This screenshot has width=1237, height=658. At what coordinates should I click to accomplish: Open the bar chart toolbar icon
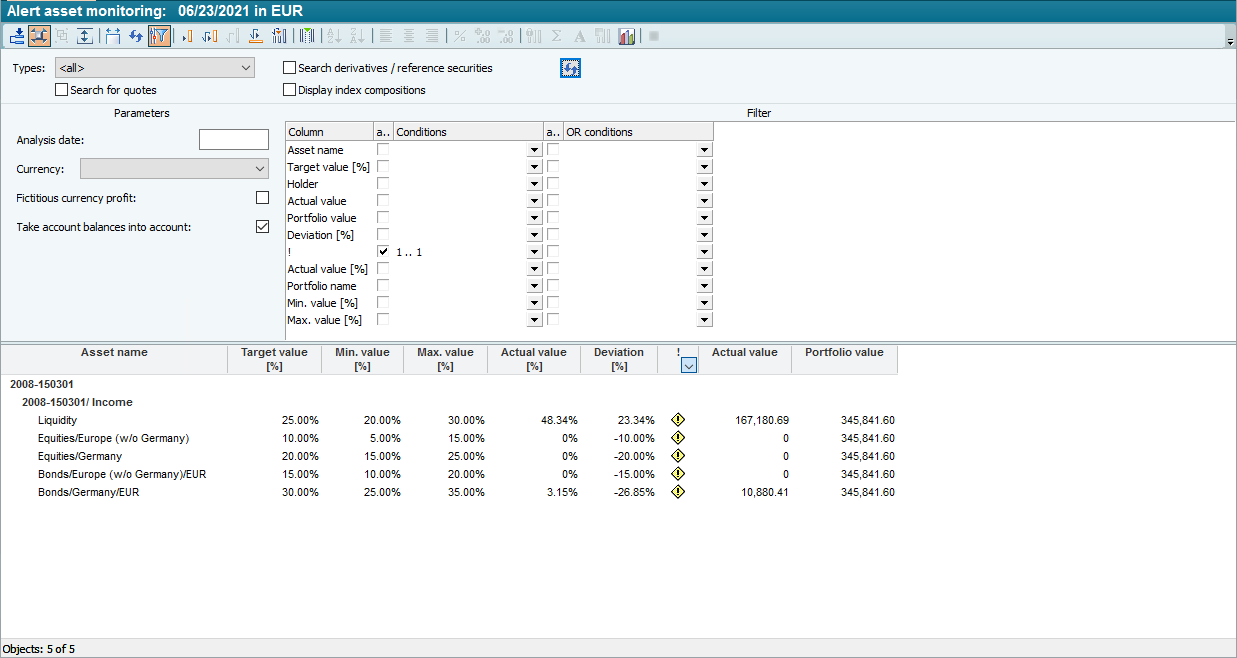(x=627, y=36)
